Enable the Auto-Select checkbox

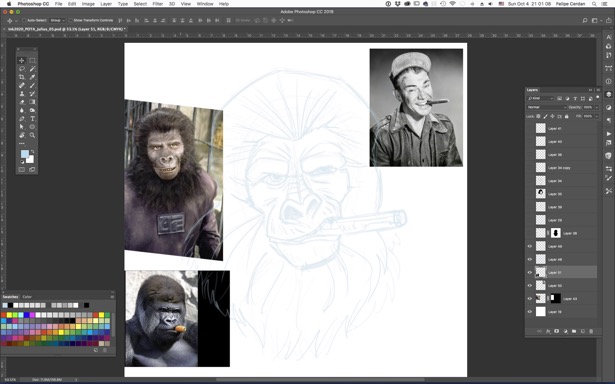coord(24,20)
